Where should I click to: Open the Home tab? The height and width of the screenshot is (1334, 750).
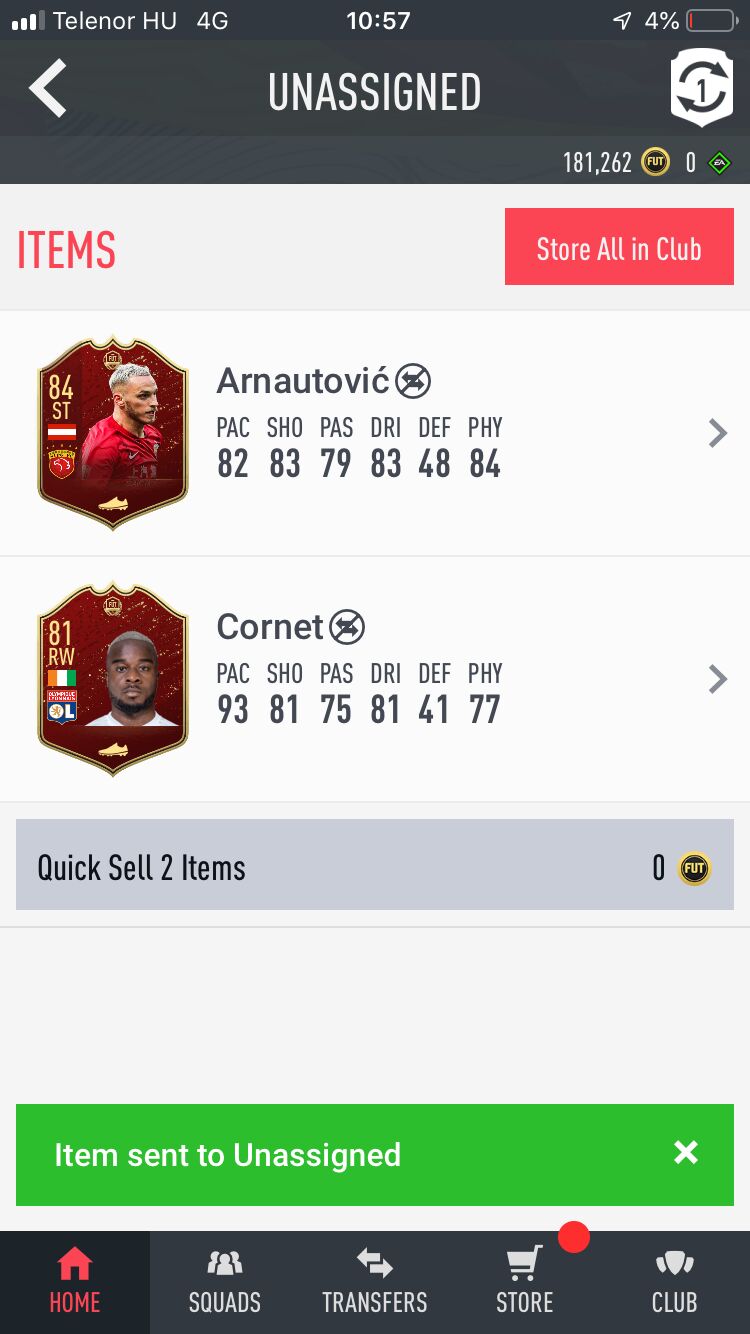(75, 1282)
